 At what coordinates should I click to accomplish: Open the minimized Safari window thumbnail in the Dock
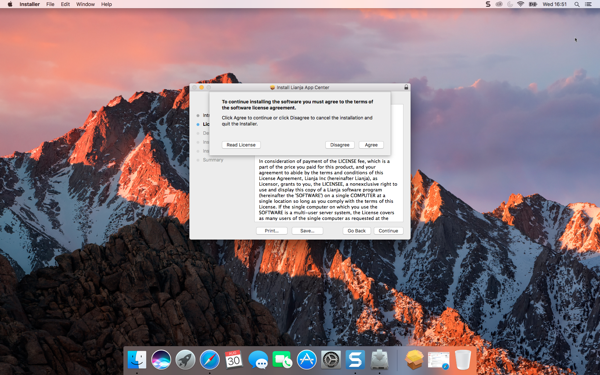coord(439,360)
